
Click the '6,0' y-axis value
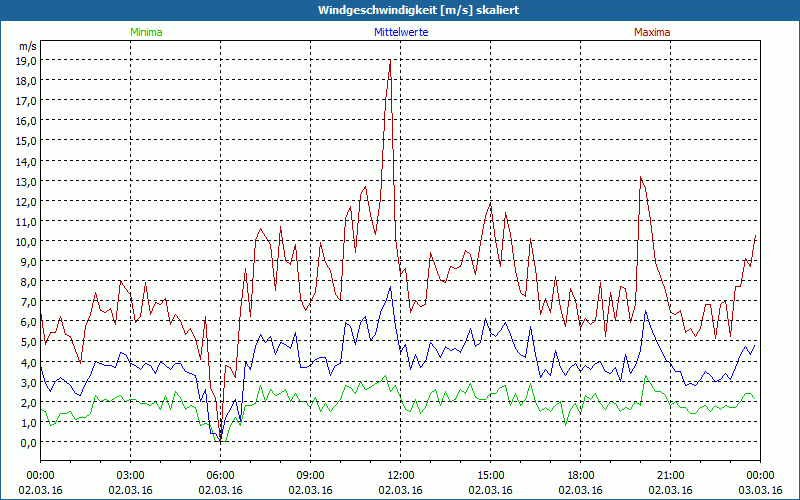click(29, 322)
